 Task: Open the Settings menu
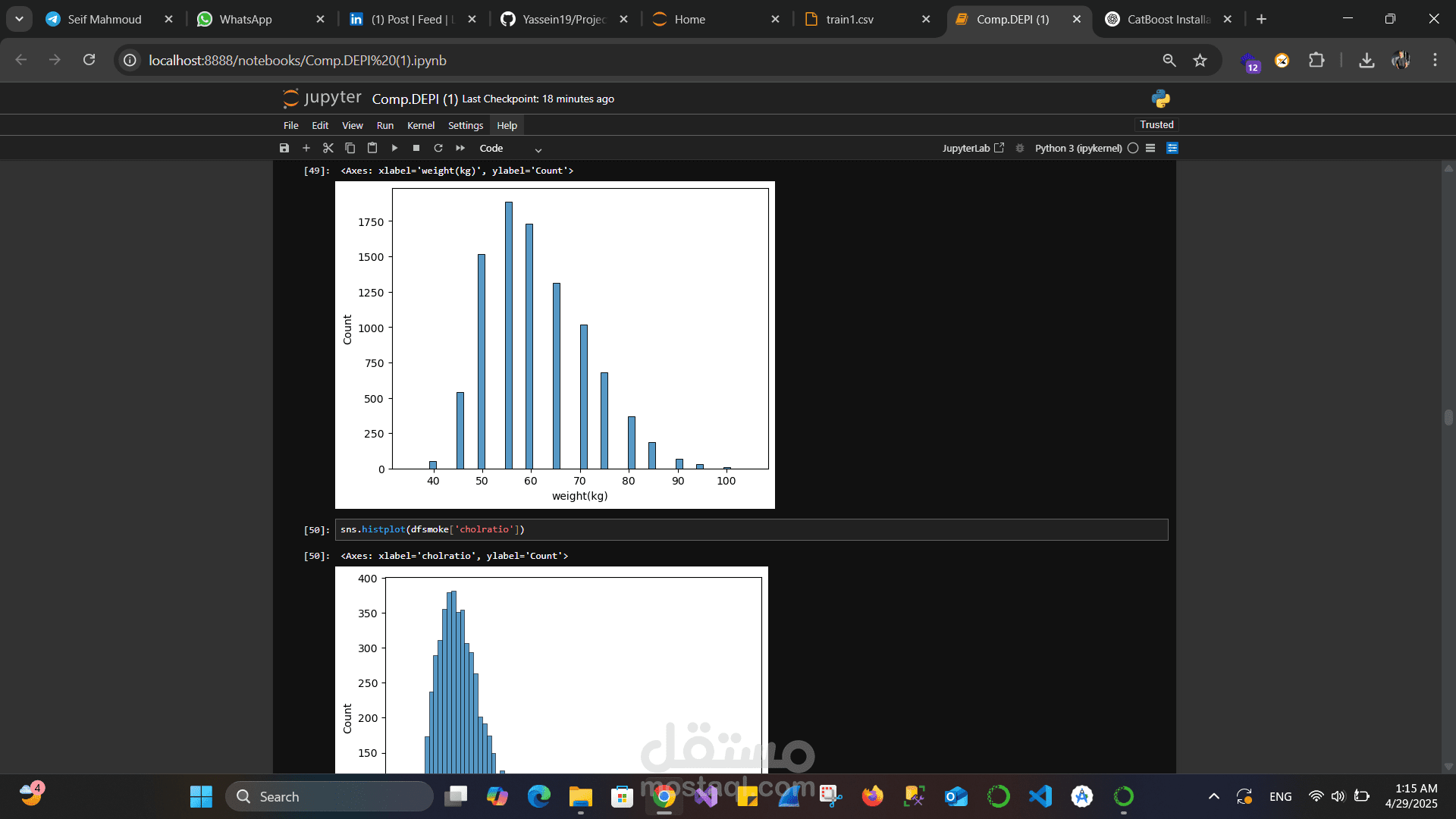[x=465, y=125]
